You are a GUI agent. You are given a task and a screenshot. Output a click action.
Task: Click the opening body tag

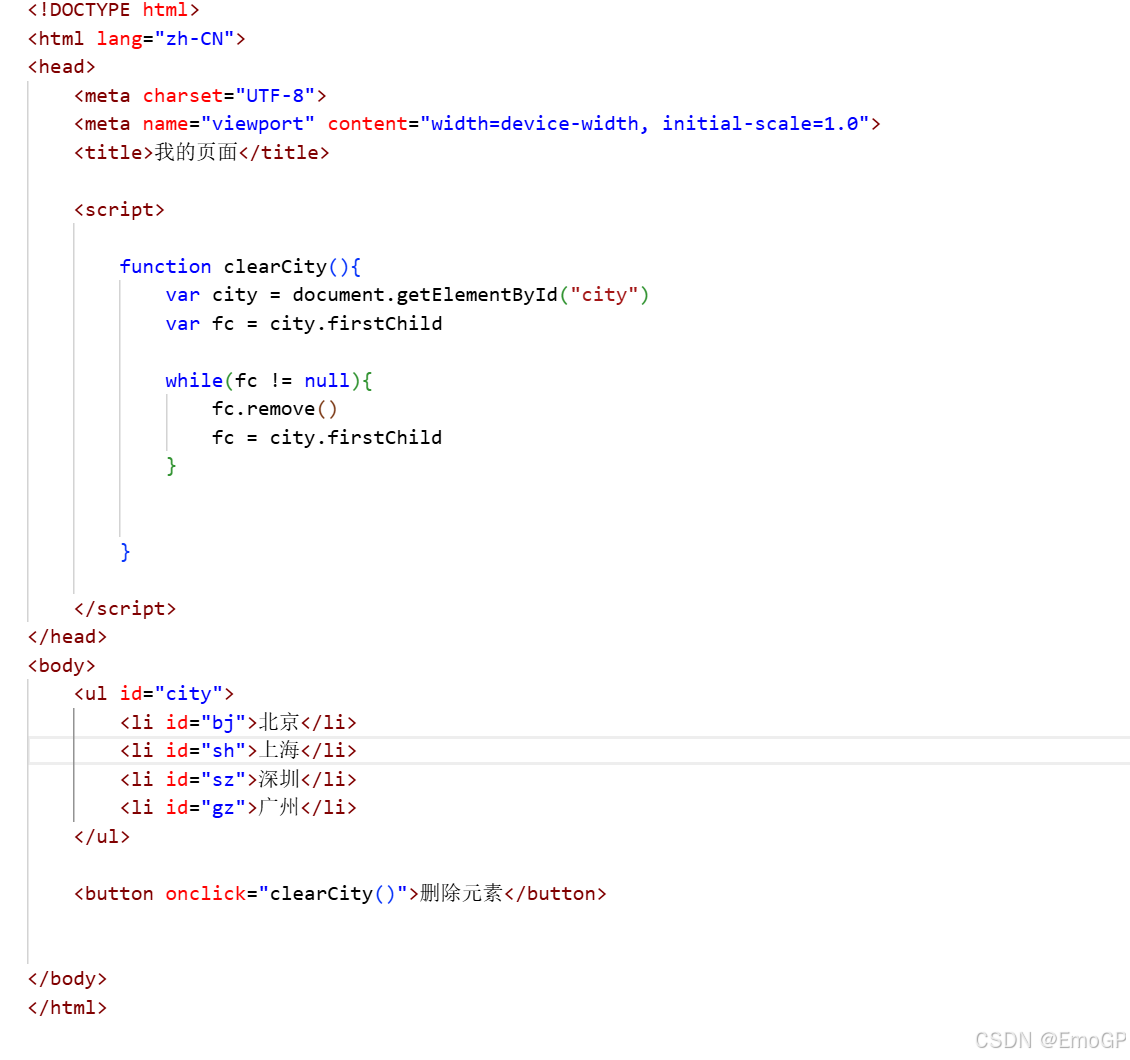pyautogui.click(x=61, y=666)
